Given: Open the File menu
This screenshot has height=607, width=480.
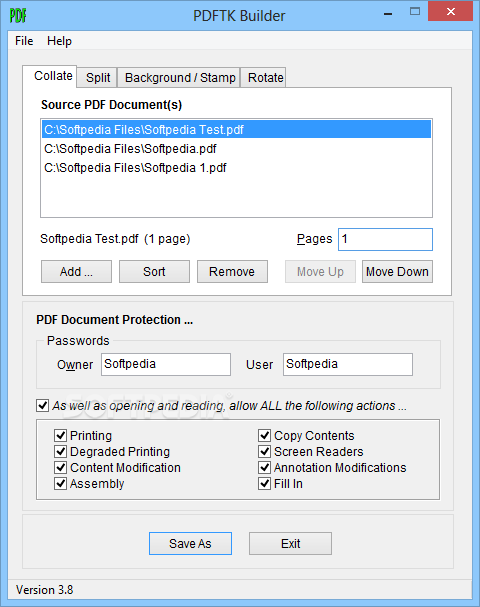Looking at the screenshot, I should pos(24,41).
